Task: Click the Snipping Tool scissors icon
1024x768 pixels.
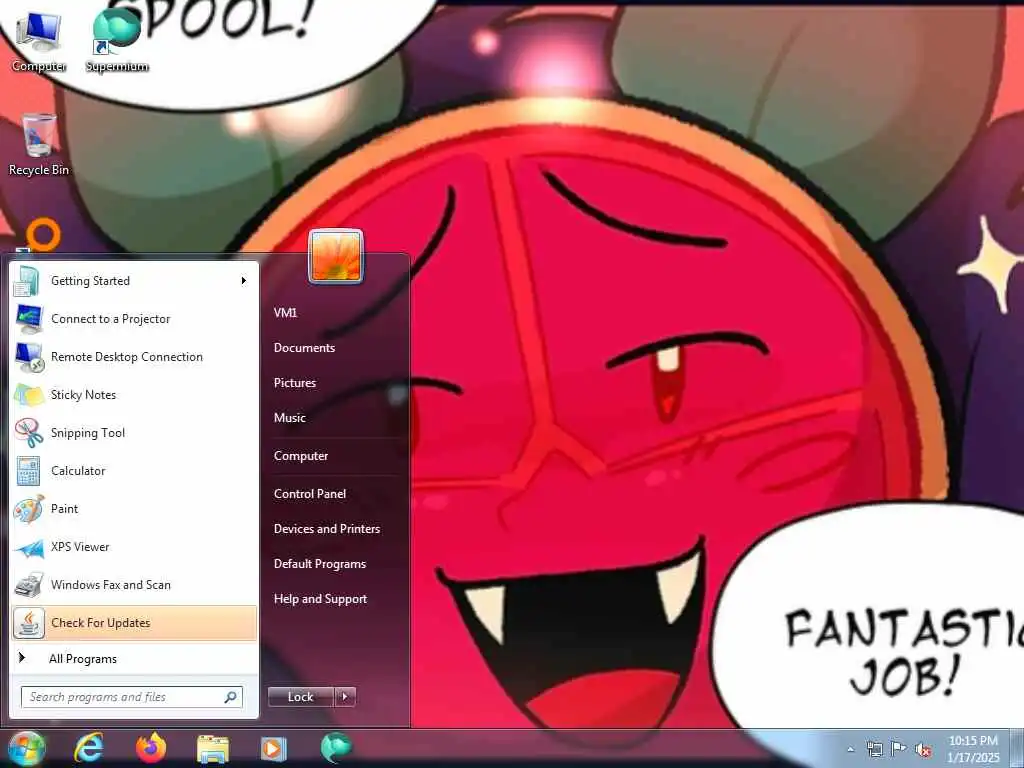Action: pyautogui.click(x=28, y=432)
